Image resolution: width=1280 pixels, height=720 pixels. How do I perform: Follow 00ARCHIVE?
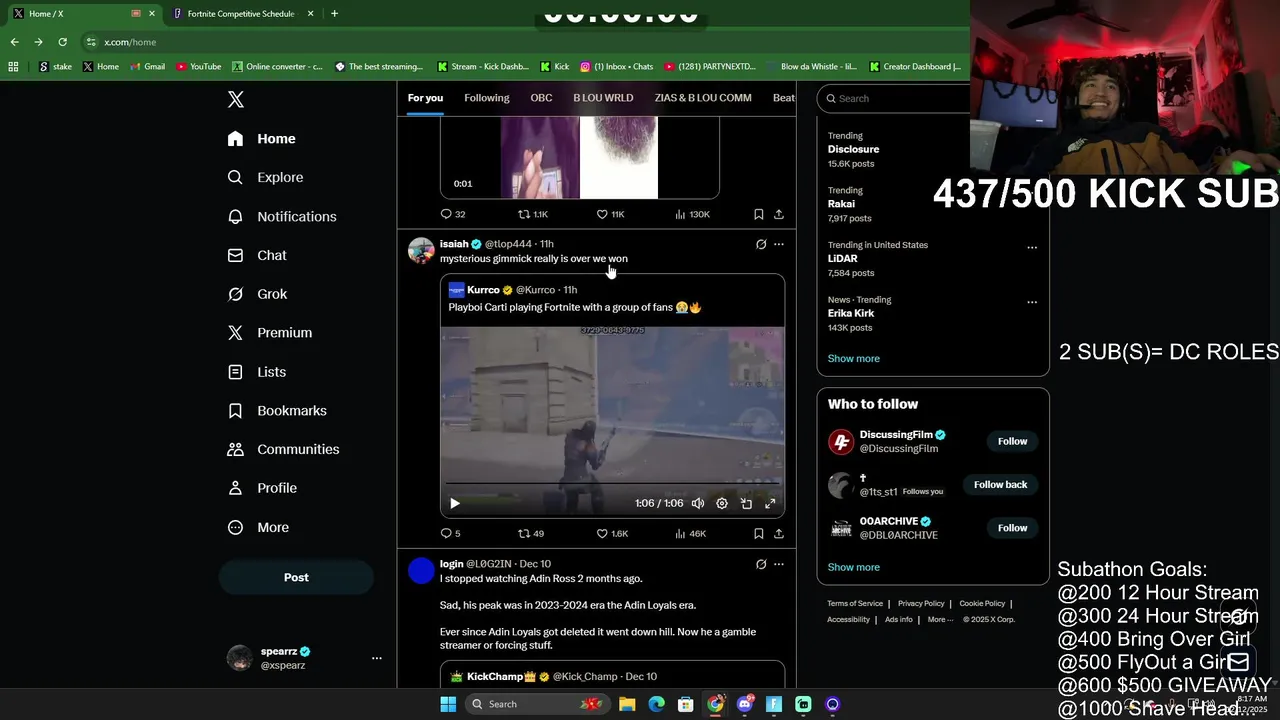coord(1012,528)
